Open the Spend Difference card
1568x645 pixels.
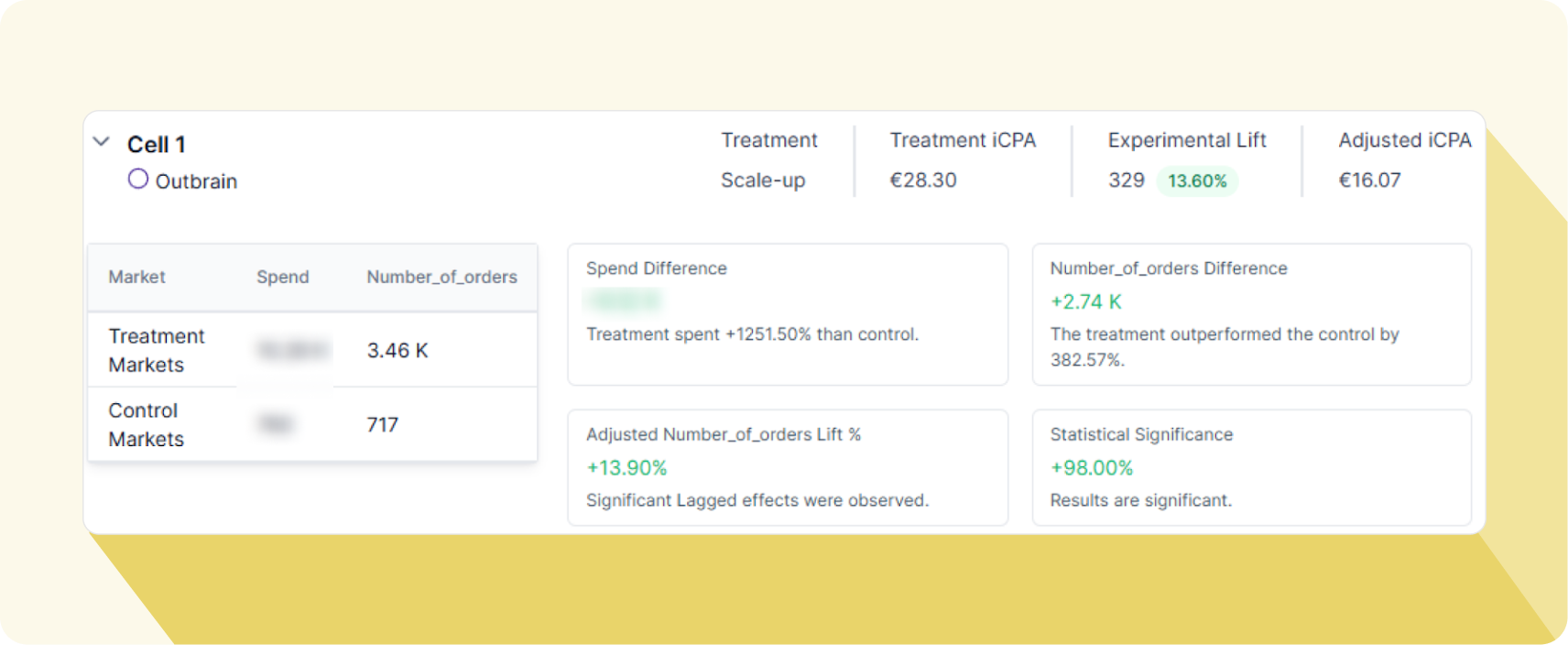[788, 315]
